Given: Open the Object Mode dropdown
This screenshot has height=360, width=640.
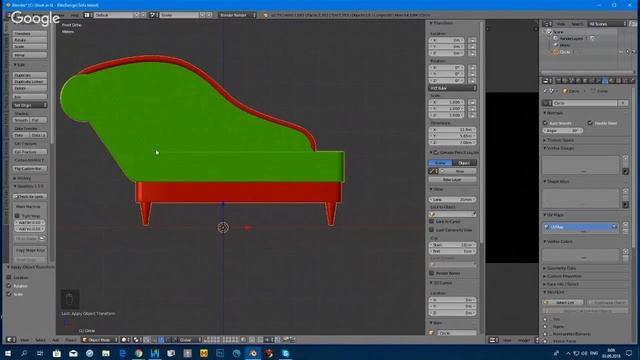Looking at the screenshot, I should [99, 340].
